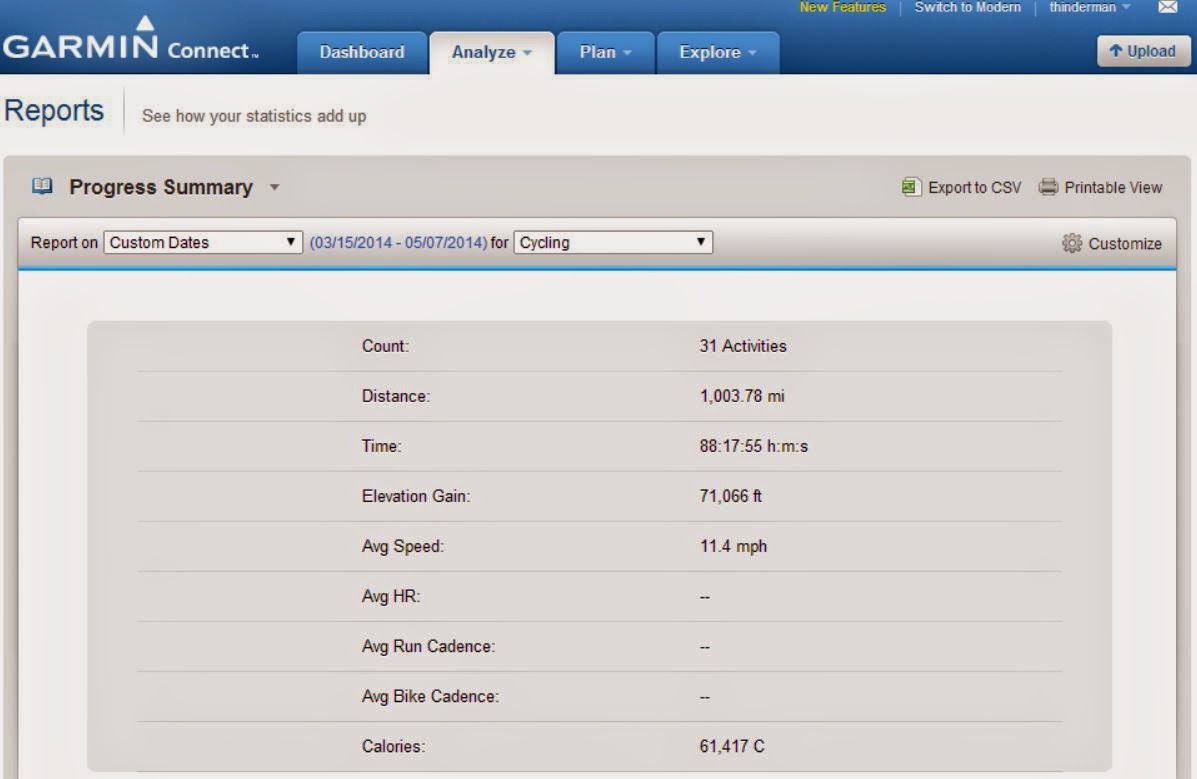Click the 'Count:' row label
This screenshot has height=779, width=1197.
[386, 346]
